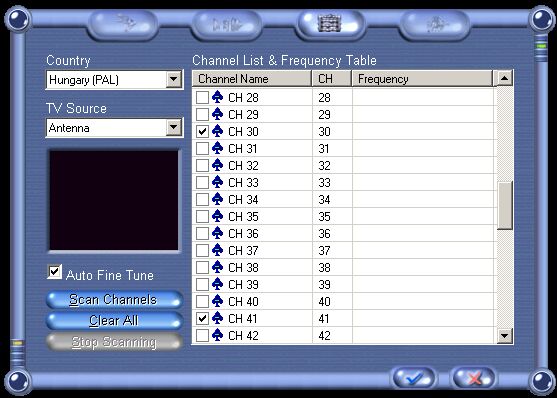Switch to the second top tab
557x398 pixels.
click(x=226, y=25)
